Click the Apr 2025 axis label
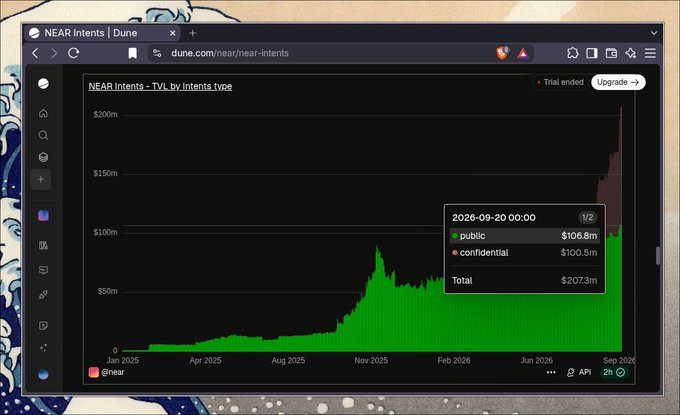Image resolution: width=680 pixels, height=415 pixels. pos(205,360)
